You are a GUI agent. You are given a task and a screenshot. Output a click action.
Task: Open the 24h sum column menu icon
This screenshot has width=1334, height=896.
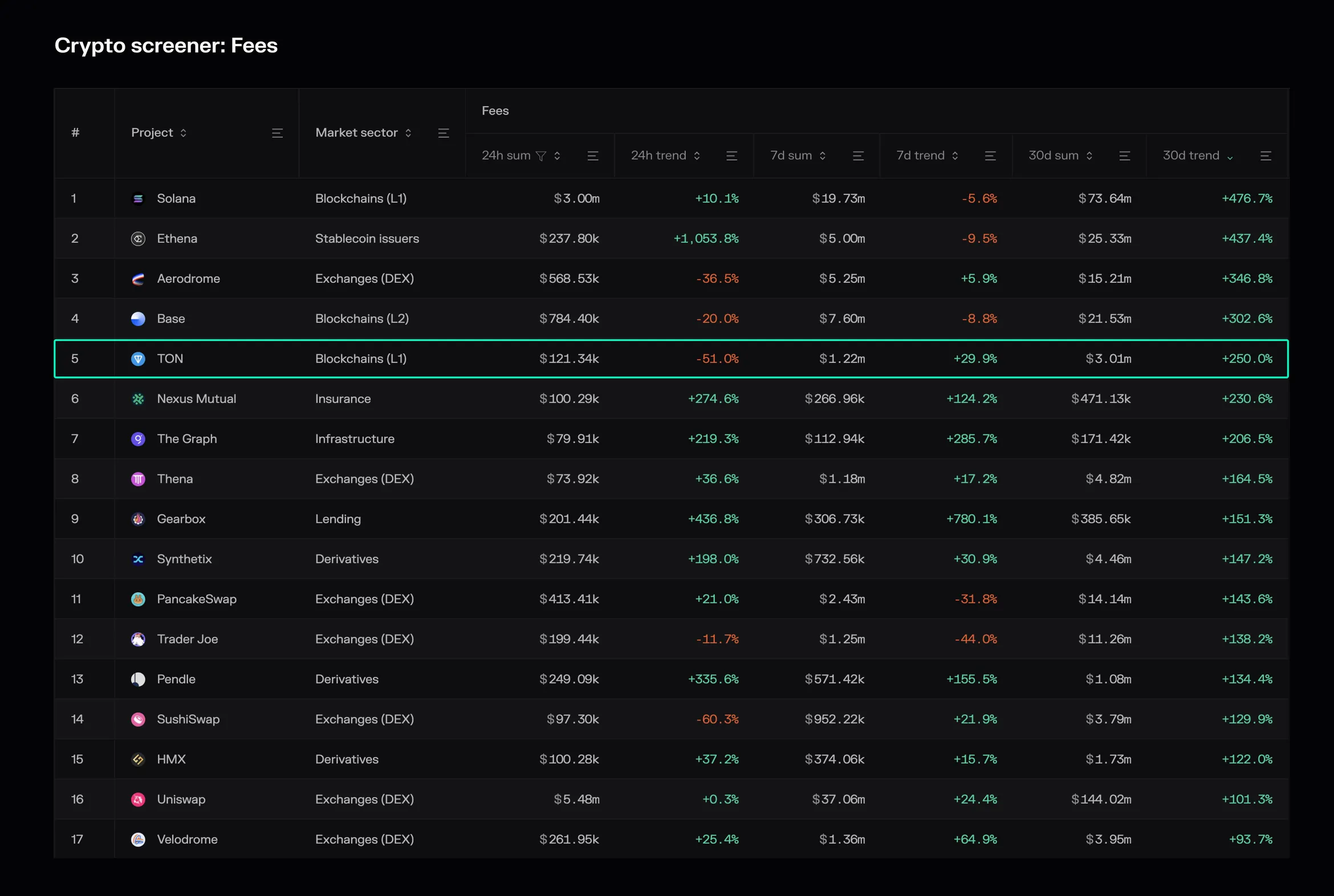pyautogui.click(x=593, y=156)
